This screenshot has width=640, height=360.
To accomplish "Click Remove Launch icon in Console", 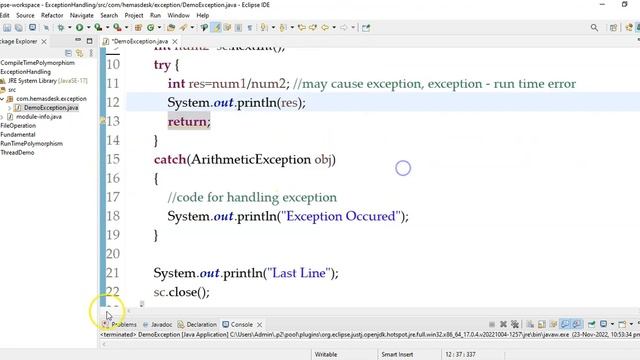I will click(503, 324).
